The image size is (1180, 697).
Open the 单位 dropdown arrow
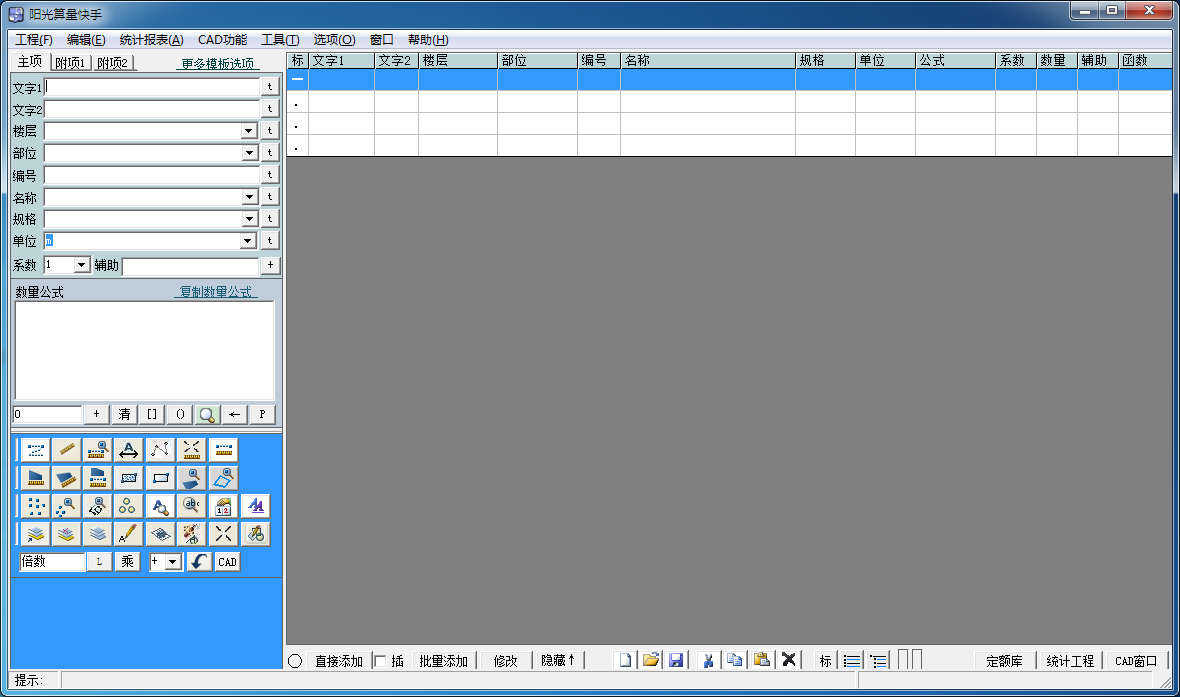pos(248,241)
